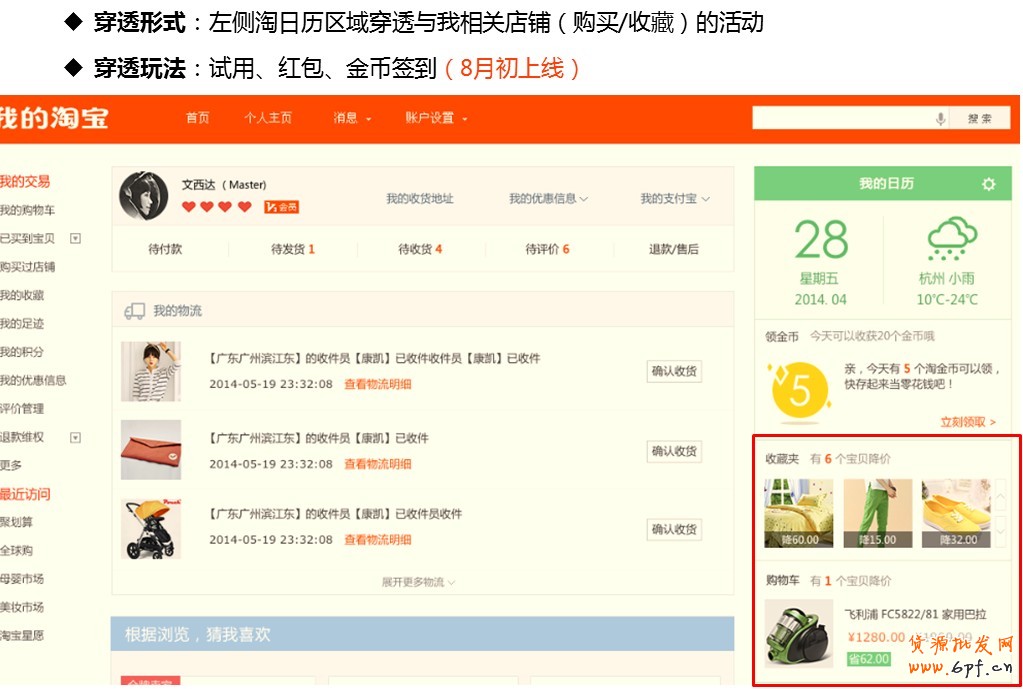The image size is (1023, 689).
Task: Click the logistics truck icon
Action: tap(134, 311)
